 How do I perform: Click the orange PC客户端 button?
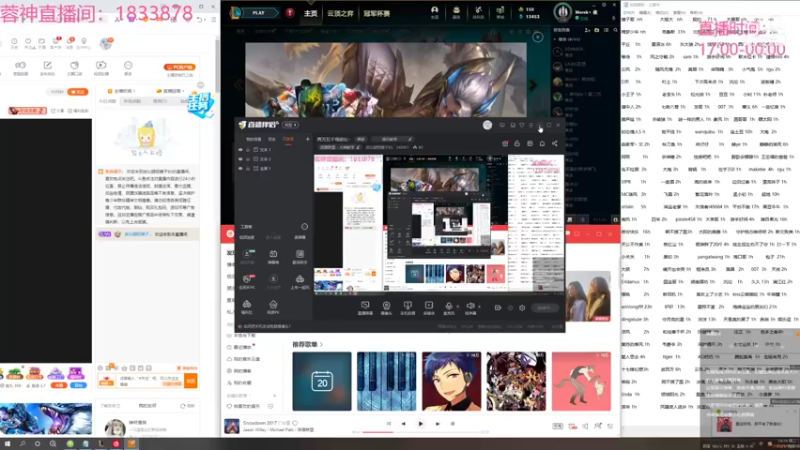pos(180,67)
